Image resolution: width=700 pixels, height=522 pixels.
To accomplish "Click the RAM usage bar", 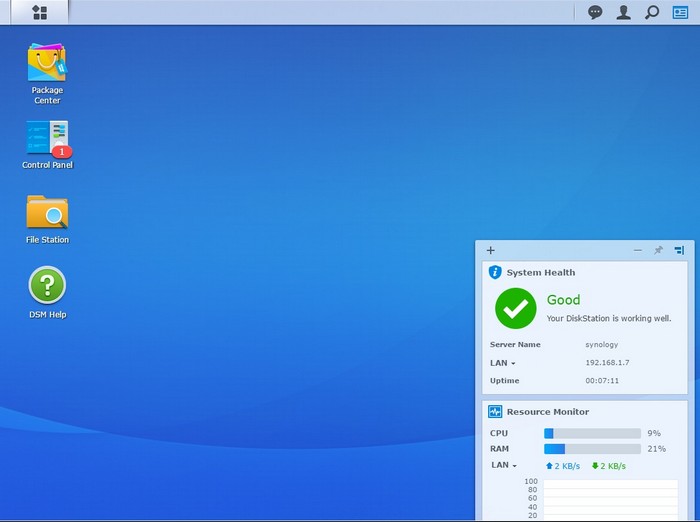I will pyautogui.click(x=592, y=449).
